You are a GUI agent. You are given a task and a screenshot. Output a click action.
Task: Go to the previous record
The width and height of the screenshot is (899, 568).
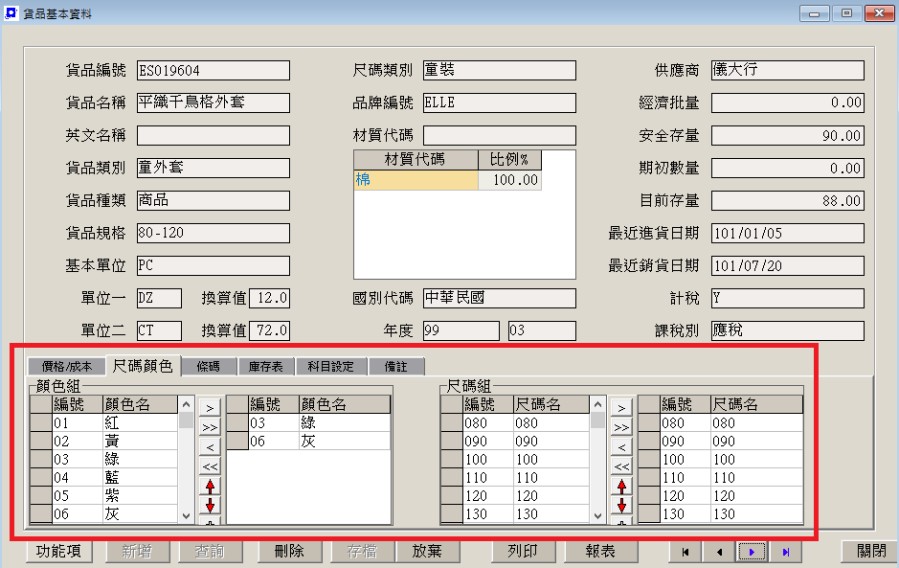(x=719, y=552)
